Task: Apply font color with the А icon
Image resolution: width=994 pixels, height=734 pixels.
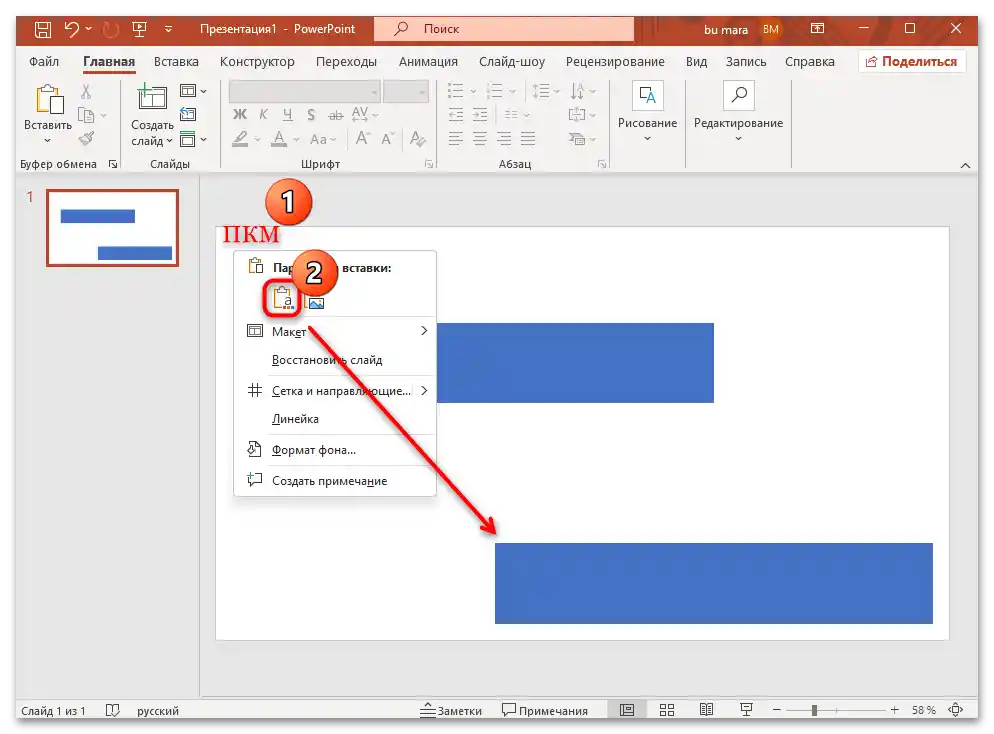Action: pyautogui.click(x=281, y=138)
